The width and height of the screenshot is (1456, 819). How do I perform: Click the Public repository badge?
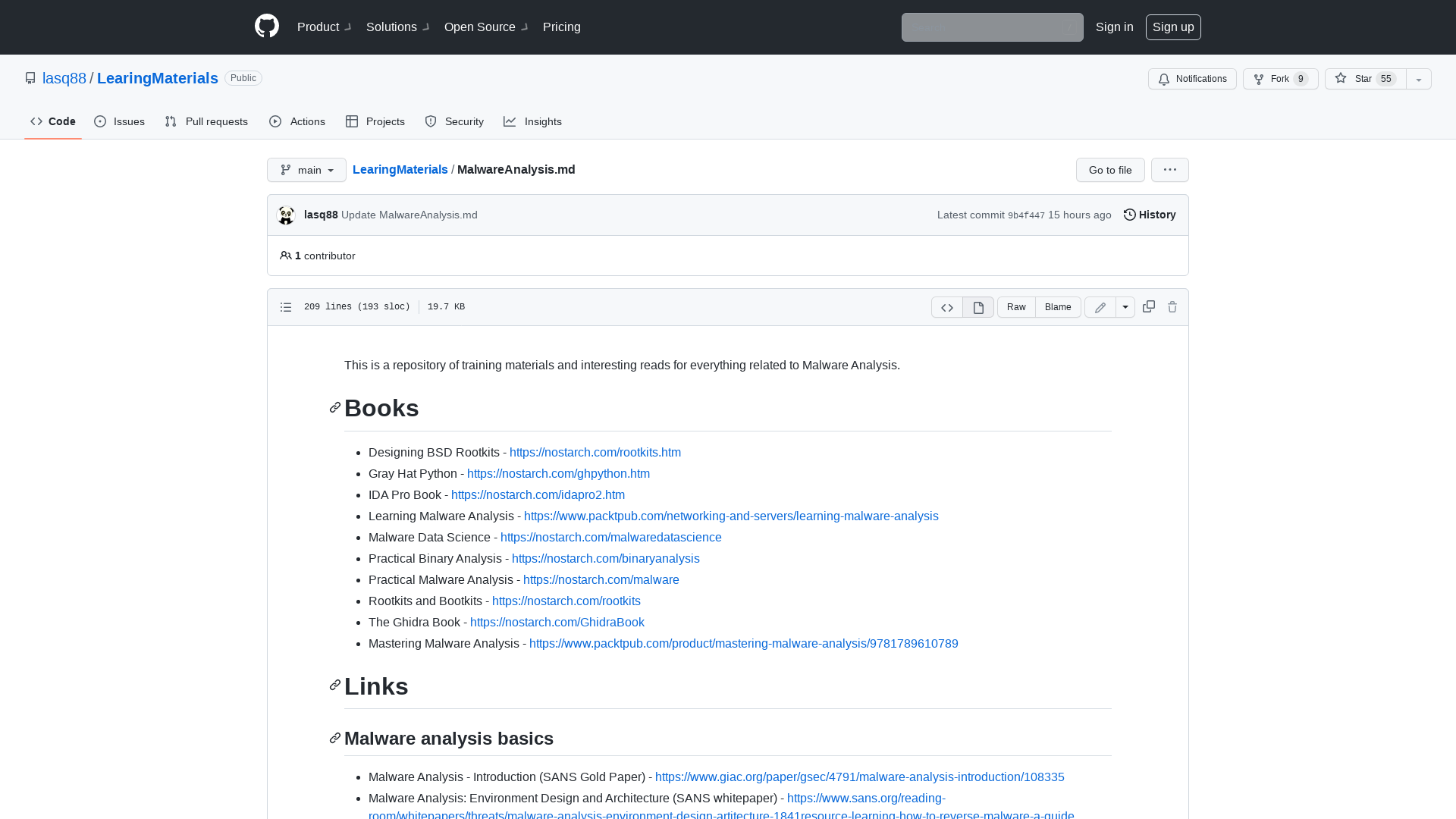click(x=243, y=78)
